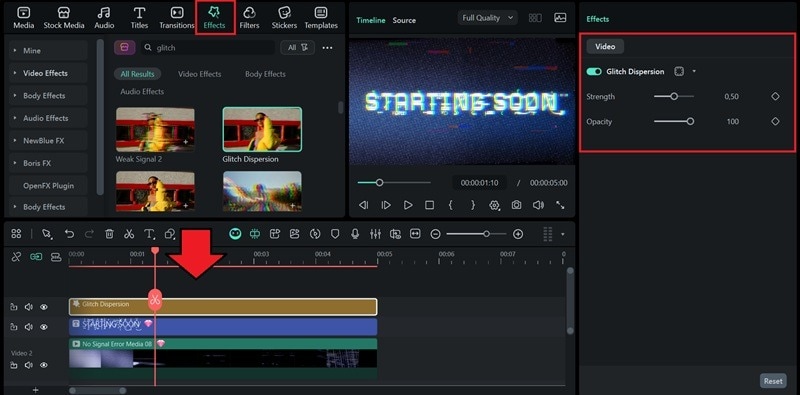Image resolution: width=800 pixels, height=395 pixels.
Task: Take a snapshot with camera icon
Action: click(516, 205)
